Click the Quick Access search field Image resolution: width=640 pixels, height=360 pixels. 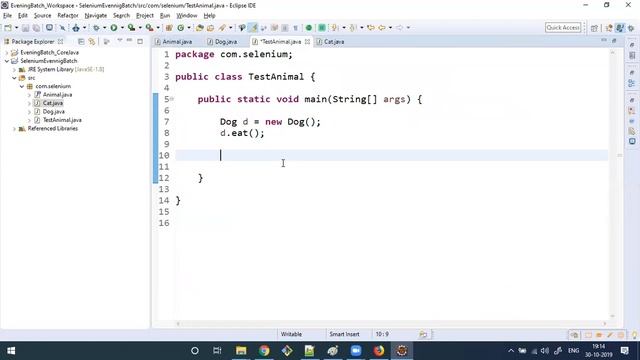pyautogui.click(x=563, y=27)
